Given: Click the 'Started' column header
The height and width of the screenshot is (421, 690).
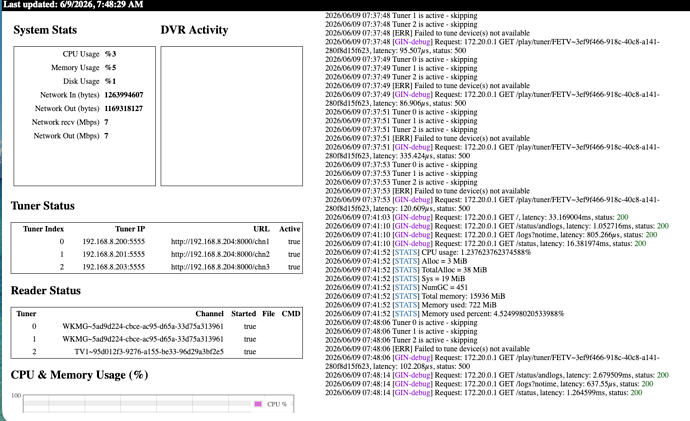Looking at the screenshot, I should 244,314.
